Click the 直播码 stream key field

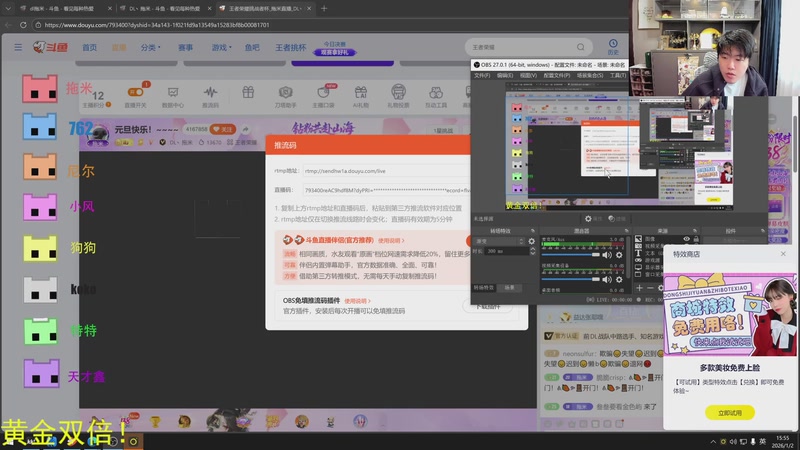(x=386, y=190)
